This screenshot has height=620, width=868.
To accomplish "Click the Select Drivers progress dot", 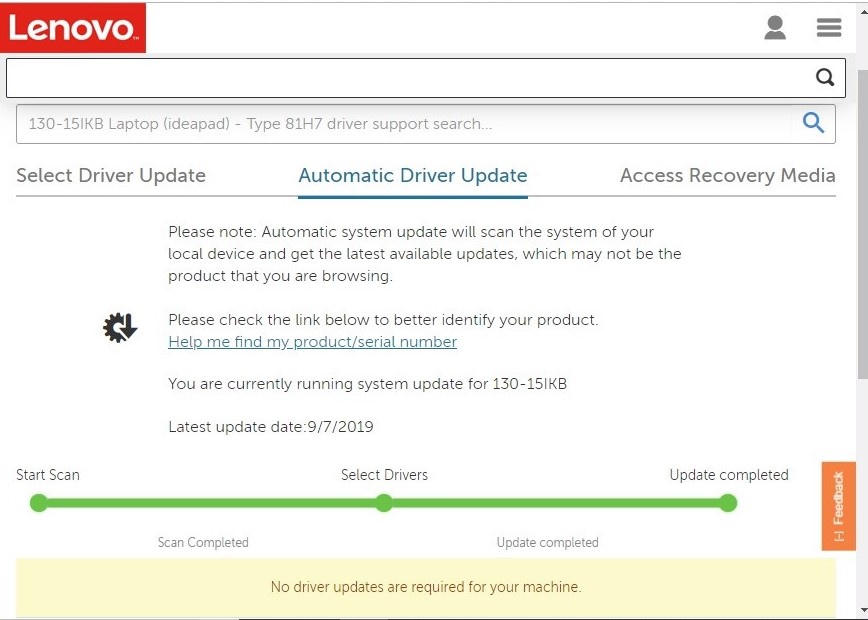I will 384,503.
